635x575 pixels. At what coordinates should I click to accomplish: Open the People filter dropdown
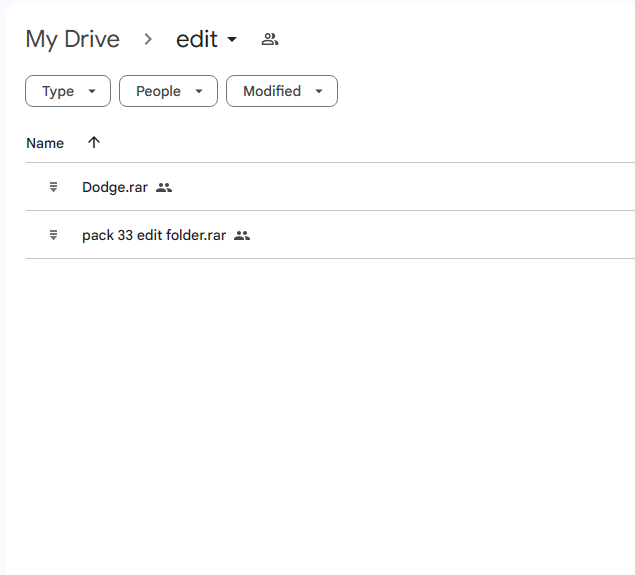click(168, 91)
